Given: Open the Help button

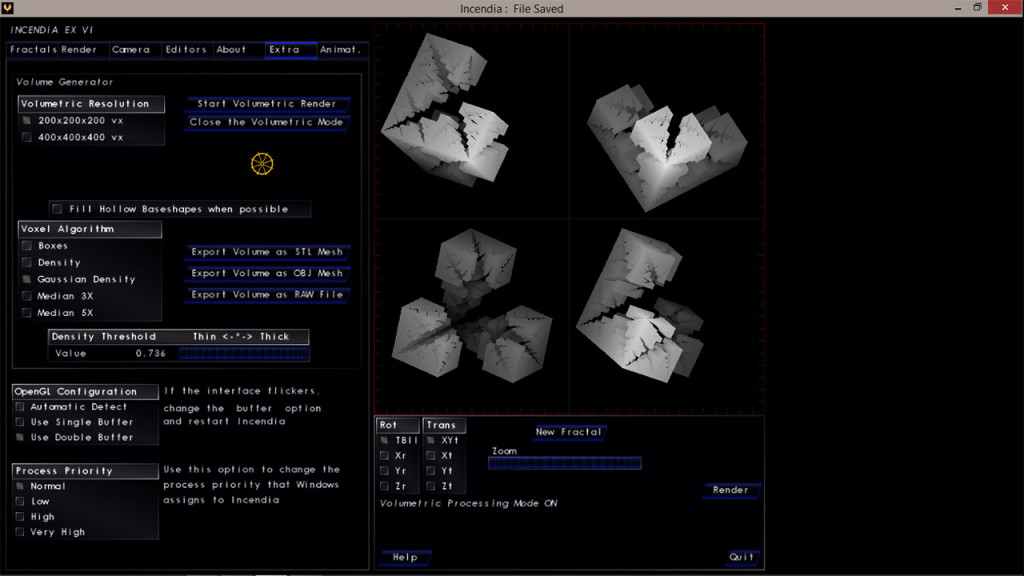Looking at the screenshot, I should point(405,558).
